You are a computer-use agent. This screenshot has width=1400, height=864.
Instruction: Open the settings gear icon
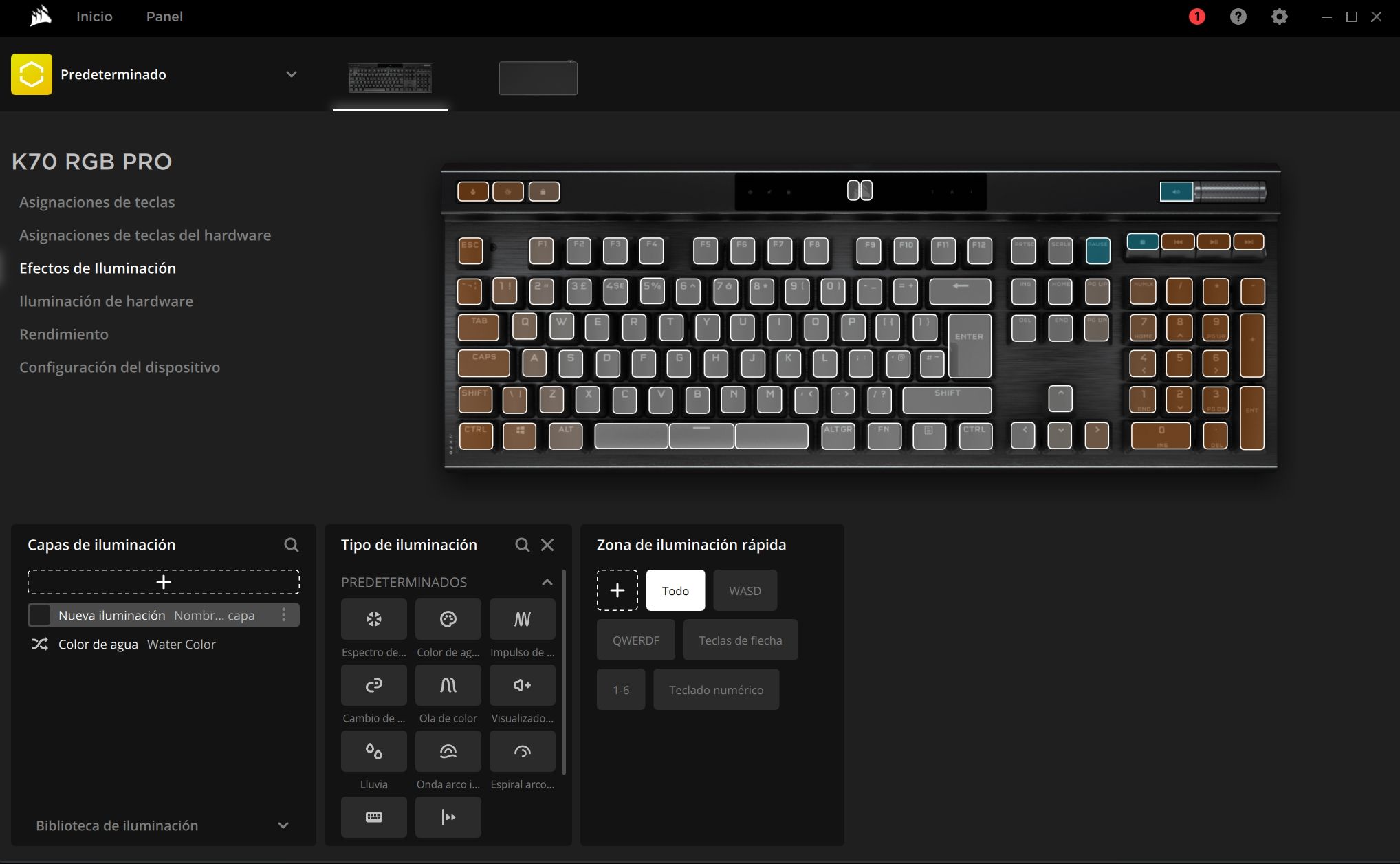(1279, 17)
